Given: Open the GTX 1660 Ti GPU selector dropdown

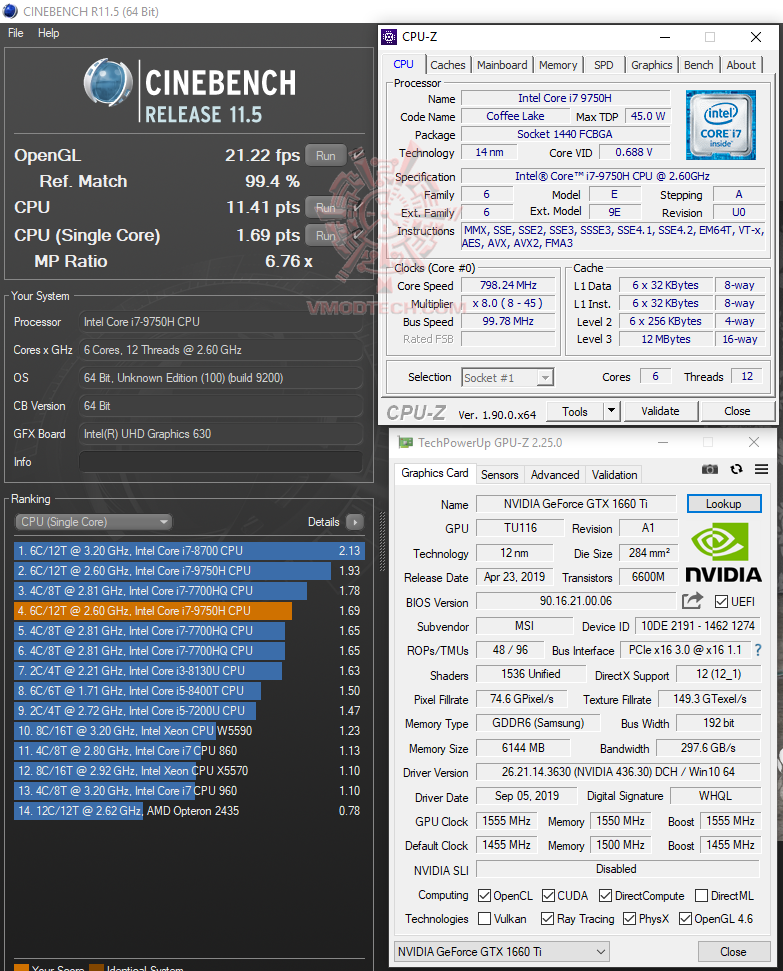Looking at the screenshot, I should click(502, 951).
